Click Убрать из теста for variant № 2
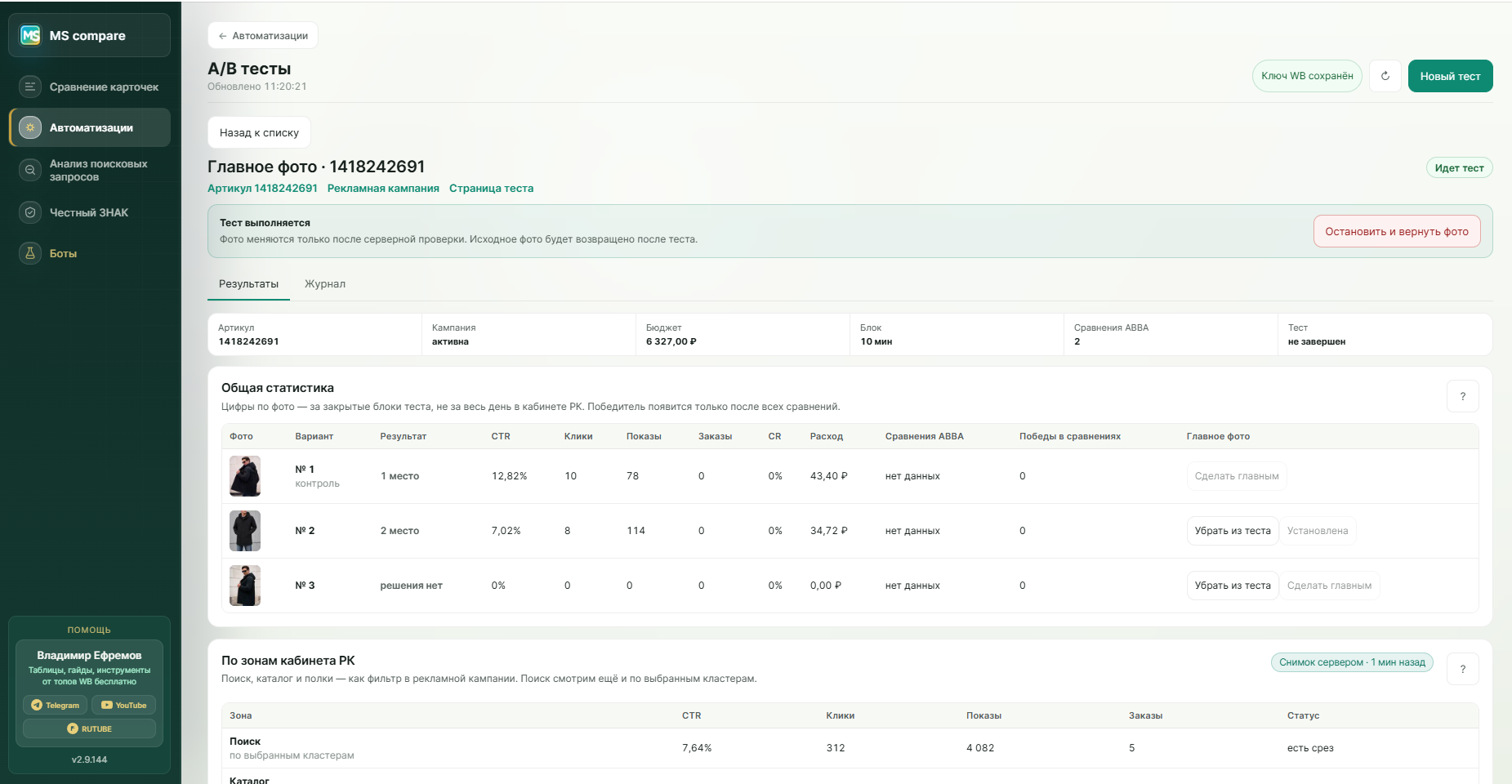The image size is (1512, 784). pyautogui.click(x=1233, y=531)
